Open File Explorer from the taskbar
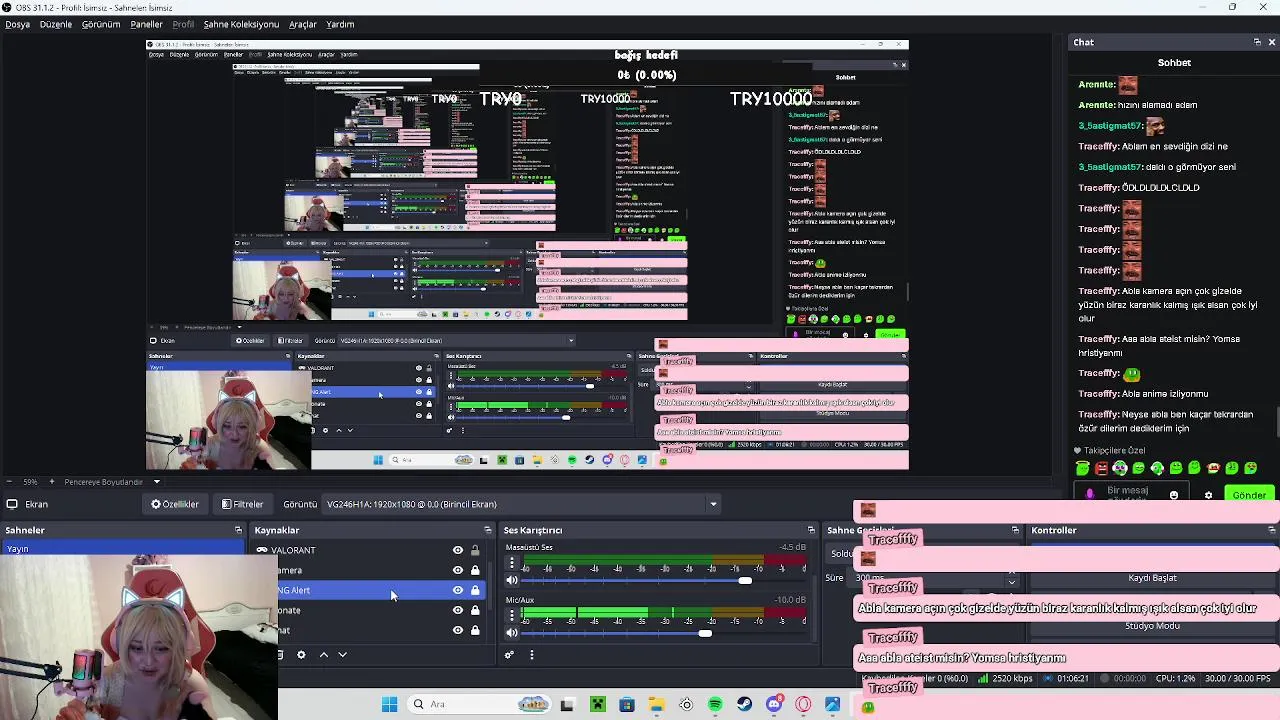Screen dimensions: 1280x720 click(656, 705)
